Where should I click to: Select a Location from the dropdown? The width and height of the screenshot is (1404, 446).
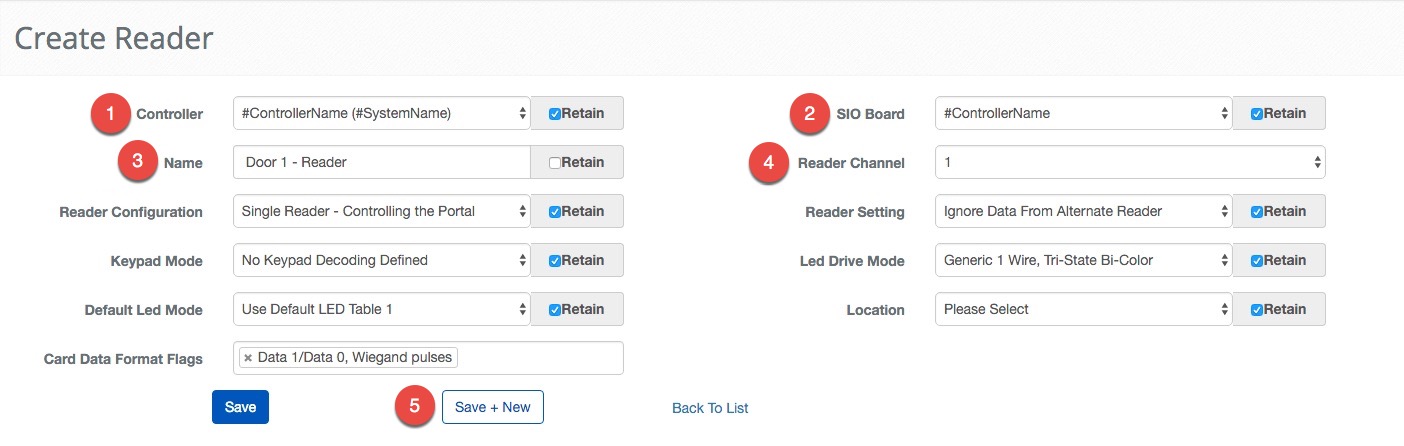[1083, 309]
